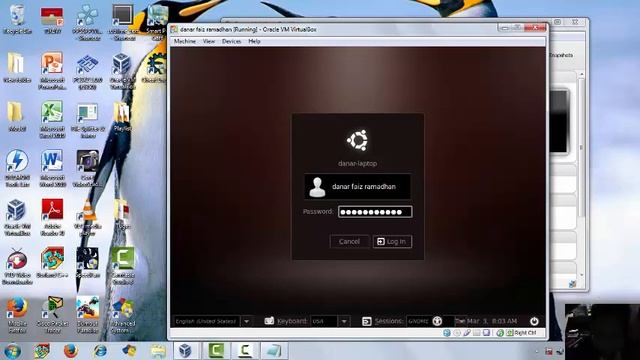640x360 pixels.
Task: Open the Adobe Reader desktop shortcut
Action: click(52, 217)
